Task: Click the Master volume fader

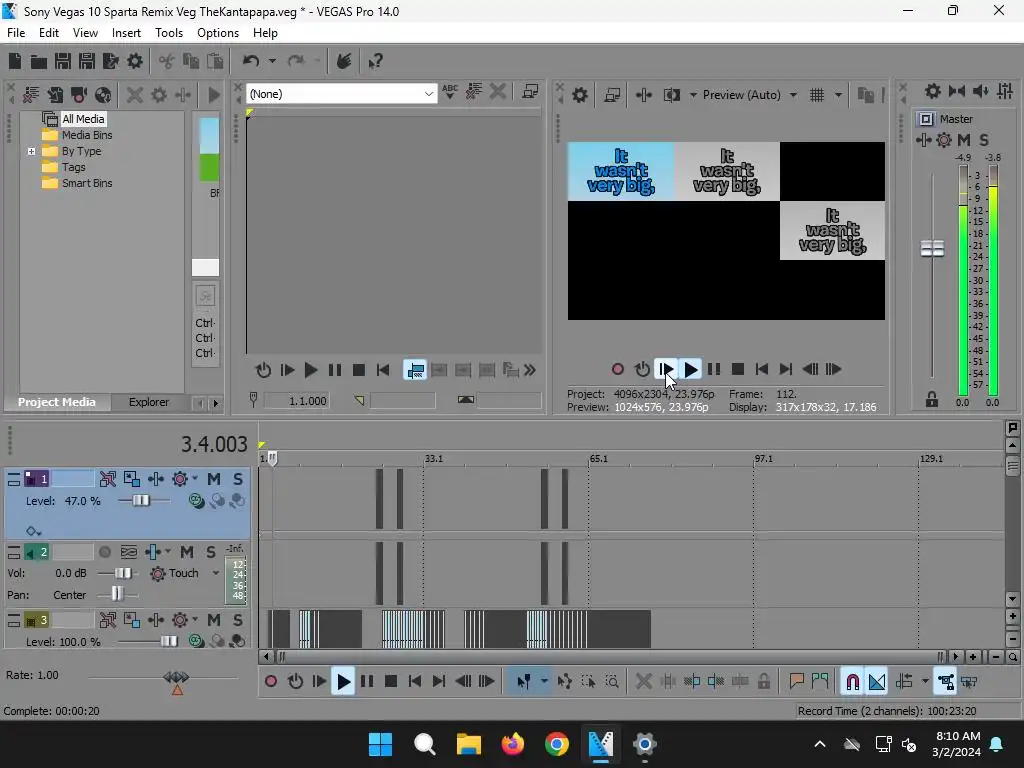Action: point(932,248)
